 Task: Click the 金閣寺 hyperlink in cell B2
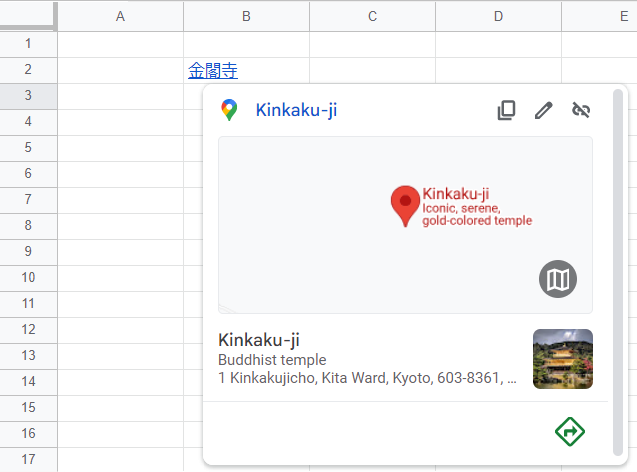[213, 71]
